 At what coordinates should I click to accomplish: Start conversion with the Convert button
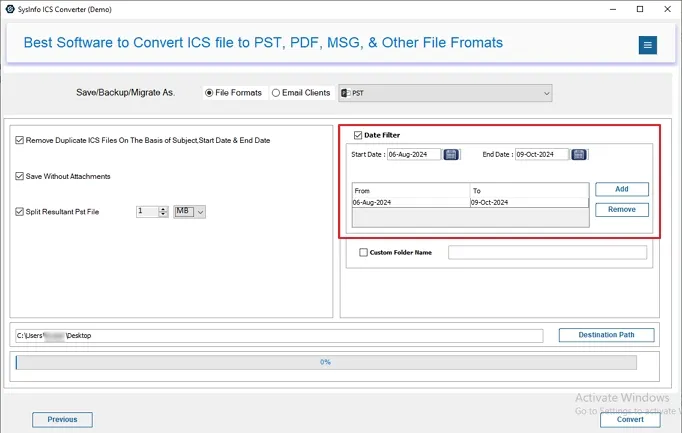pos(630,420)
